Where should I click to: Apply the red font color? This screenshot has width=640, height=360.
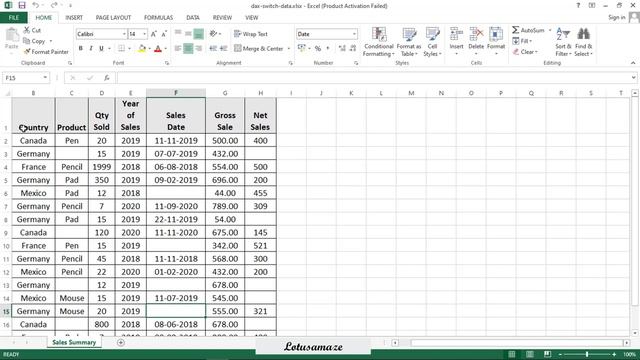click(x=158, y=49)
